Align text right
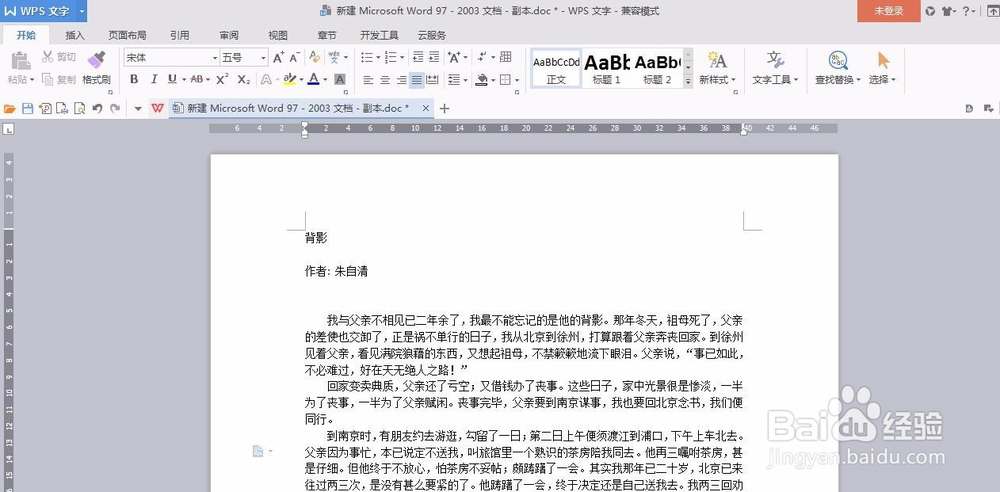The image size is (1000, 492). (401, 80)
